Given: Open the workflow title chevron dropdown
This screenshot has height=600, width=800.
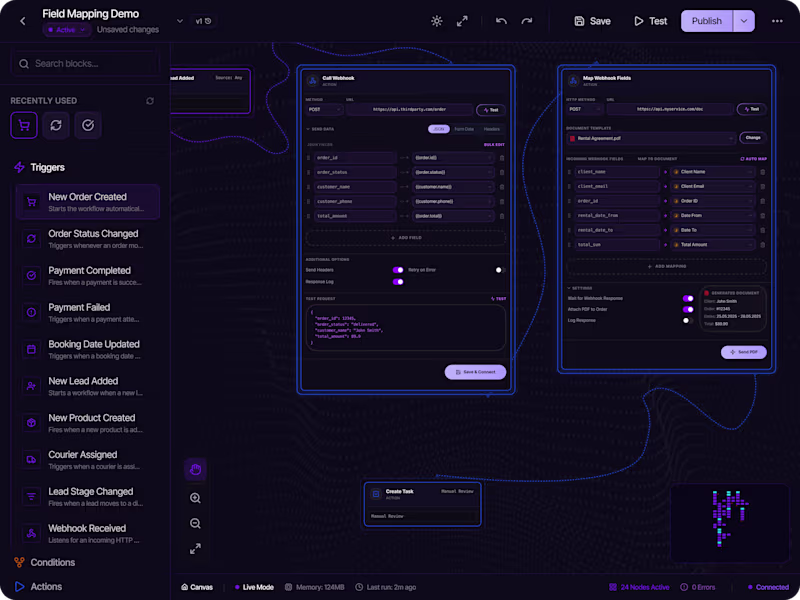Looking at the screenshot, I should 180,21.
